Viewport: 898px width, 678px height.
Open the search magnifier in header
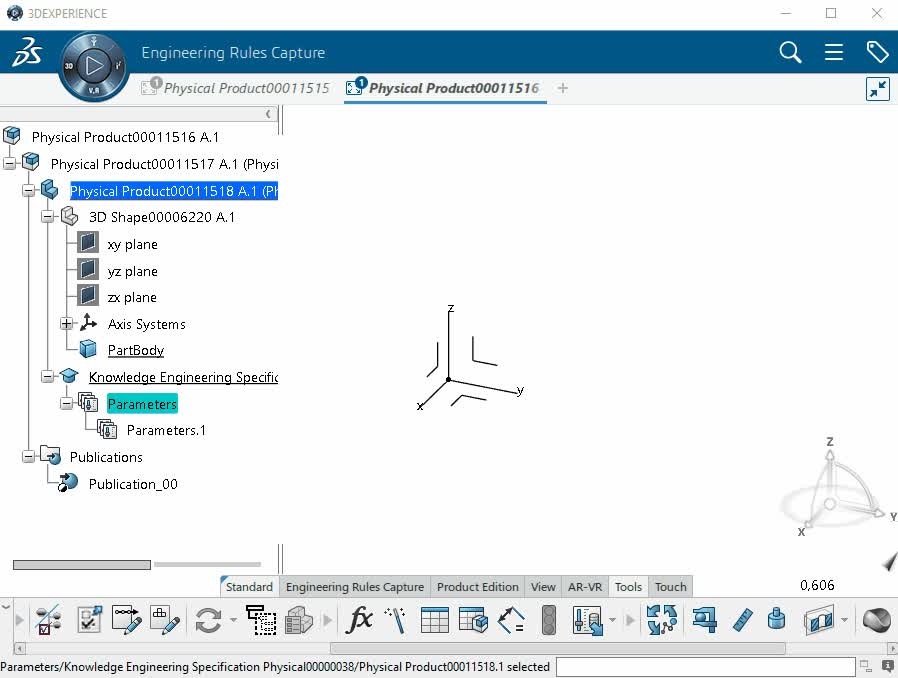790,52
